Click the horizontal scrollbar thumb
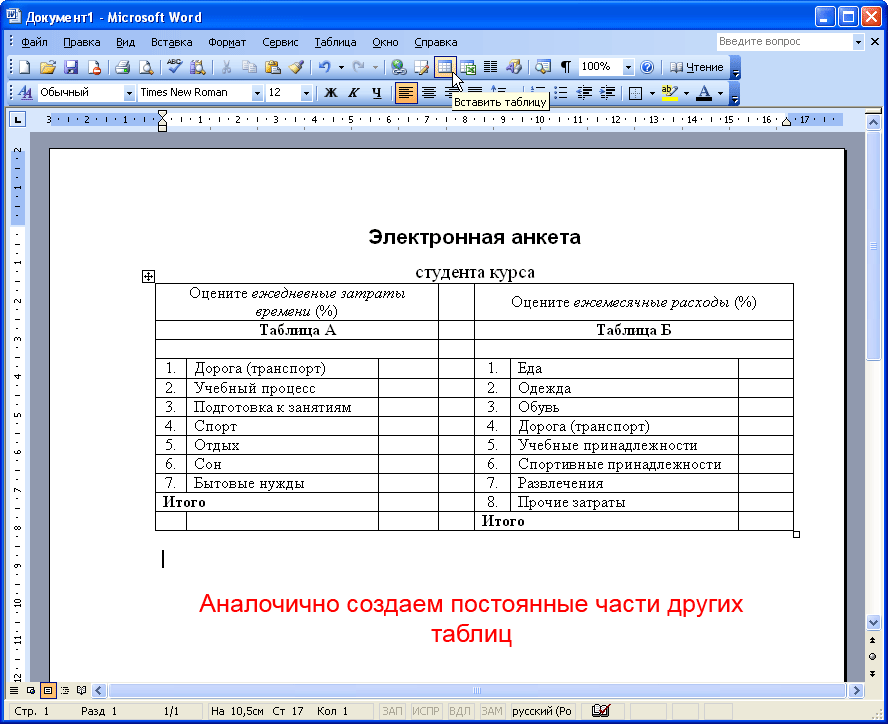 [x=477, y=691]
